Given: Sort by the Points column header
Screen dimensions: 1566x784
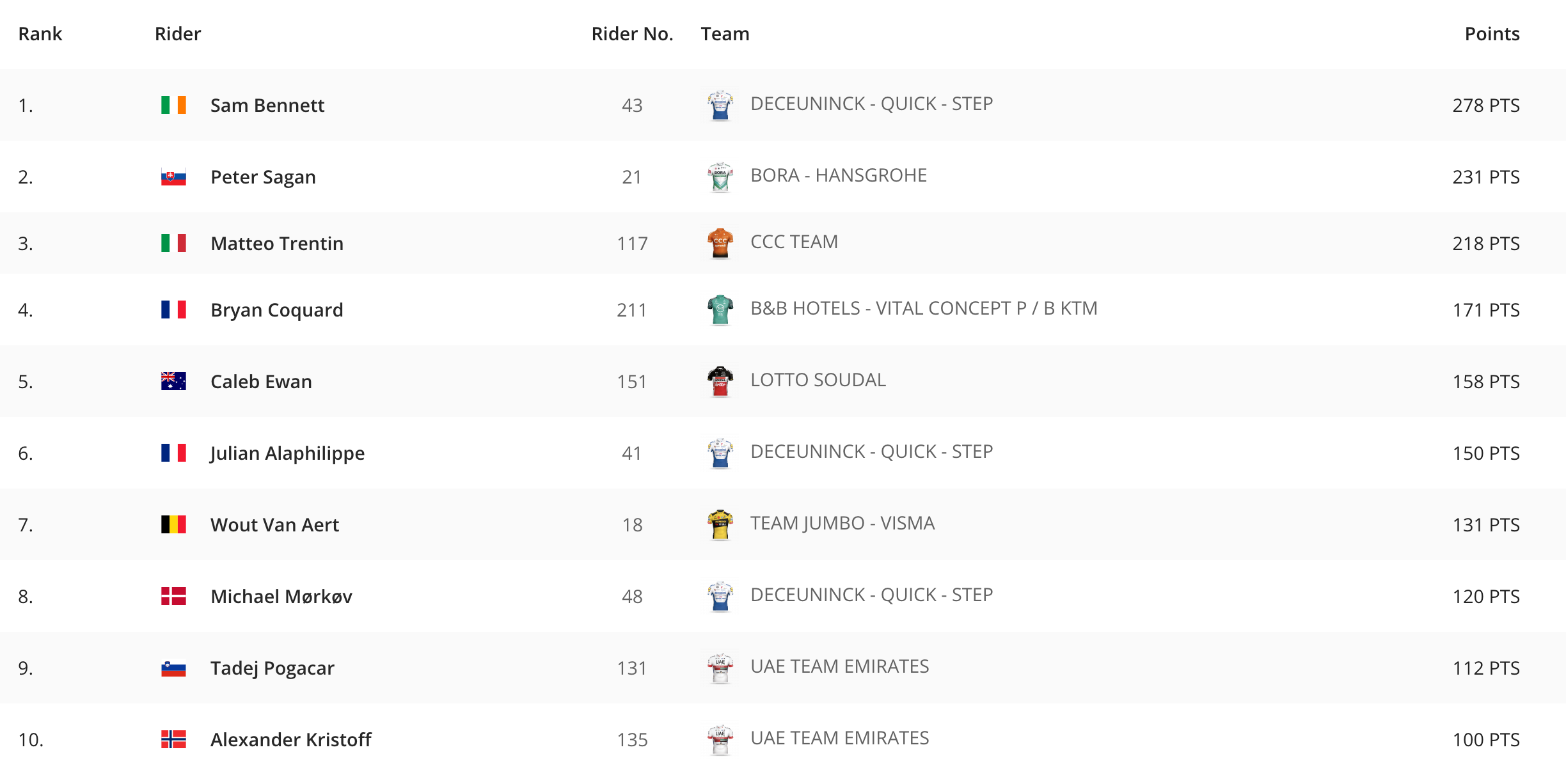Looking at the screenshot, I should [x=1492, y=33].
